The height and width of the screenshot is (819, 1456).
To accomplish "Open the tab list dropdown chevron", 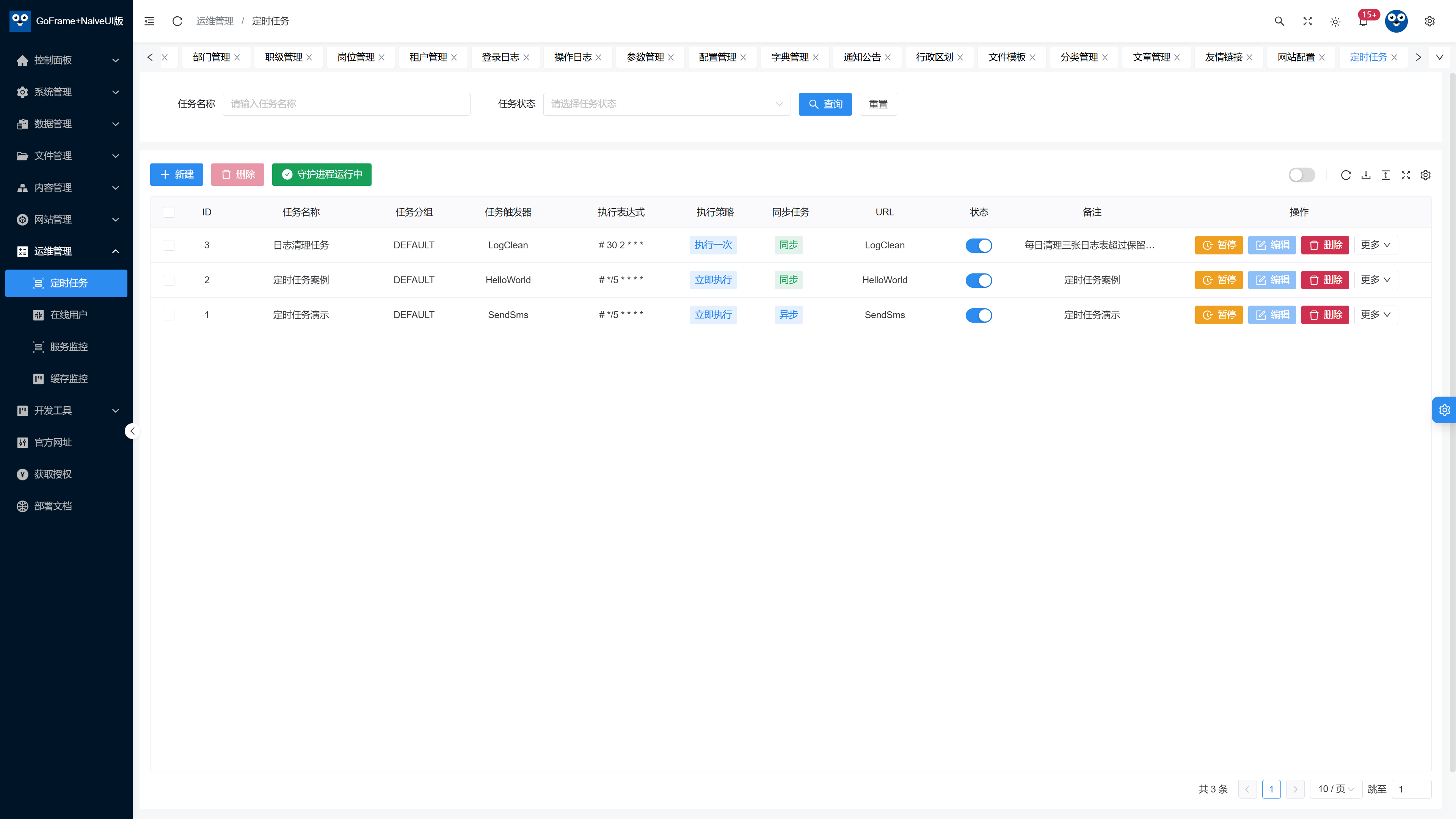I will (x=1440, y=57).
